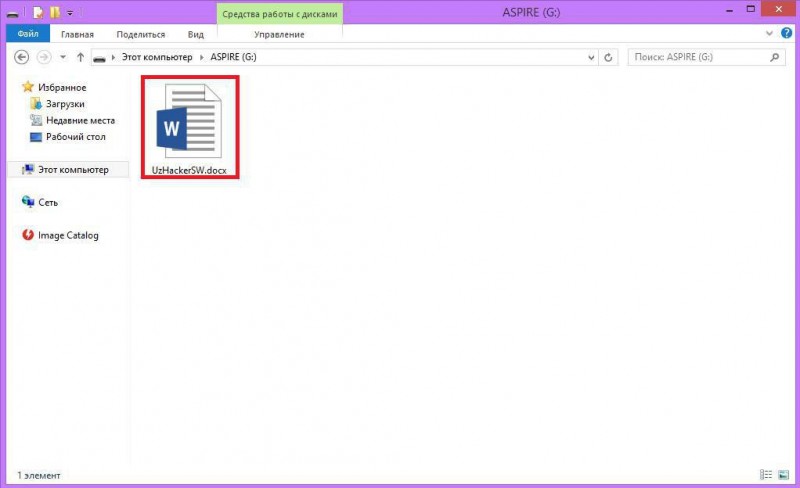Open Help with the question mark icon

pyautogui.click(x=786, y=33)
